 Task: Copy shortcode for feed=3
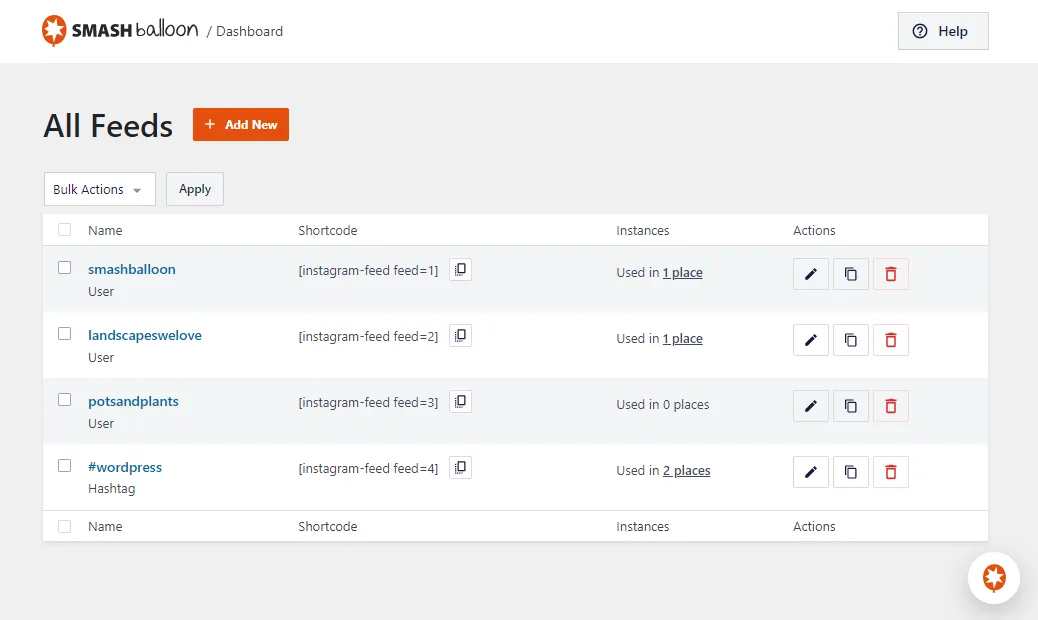click(x=460, y=402)
